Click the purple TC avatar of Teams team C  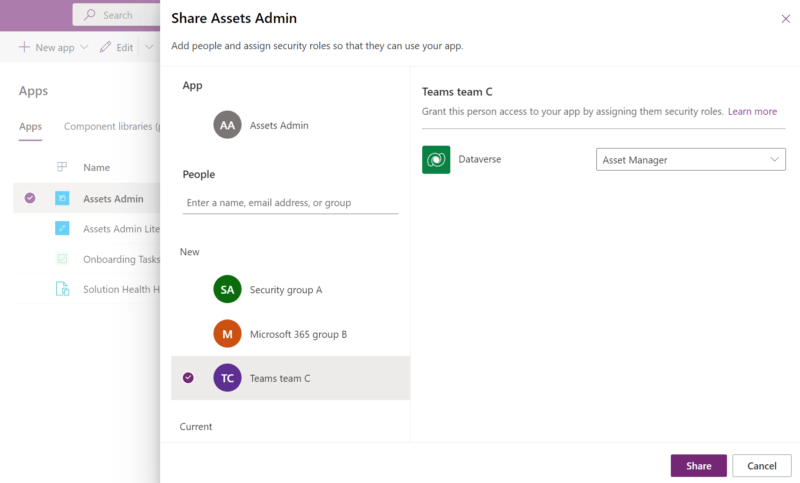227,378
